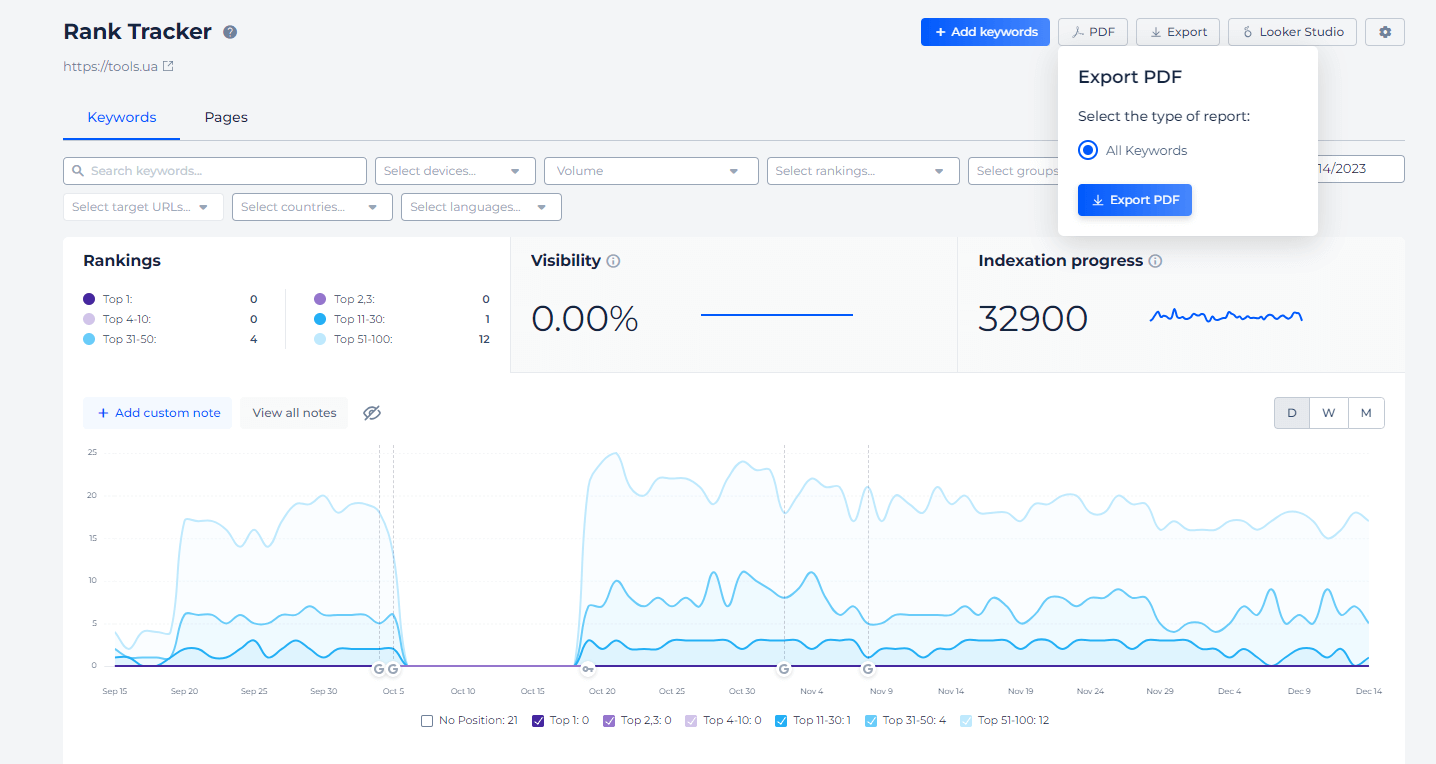Open the Select countries dropdown
This screenshot has width=1436, height=764.
(x=312, y=207)
